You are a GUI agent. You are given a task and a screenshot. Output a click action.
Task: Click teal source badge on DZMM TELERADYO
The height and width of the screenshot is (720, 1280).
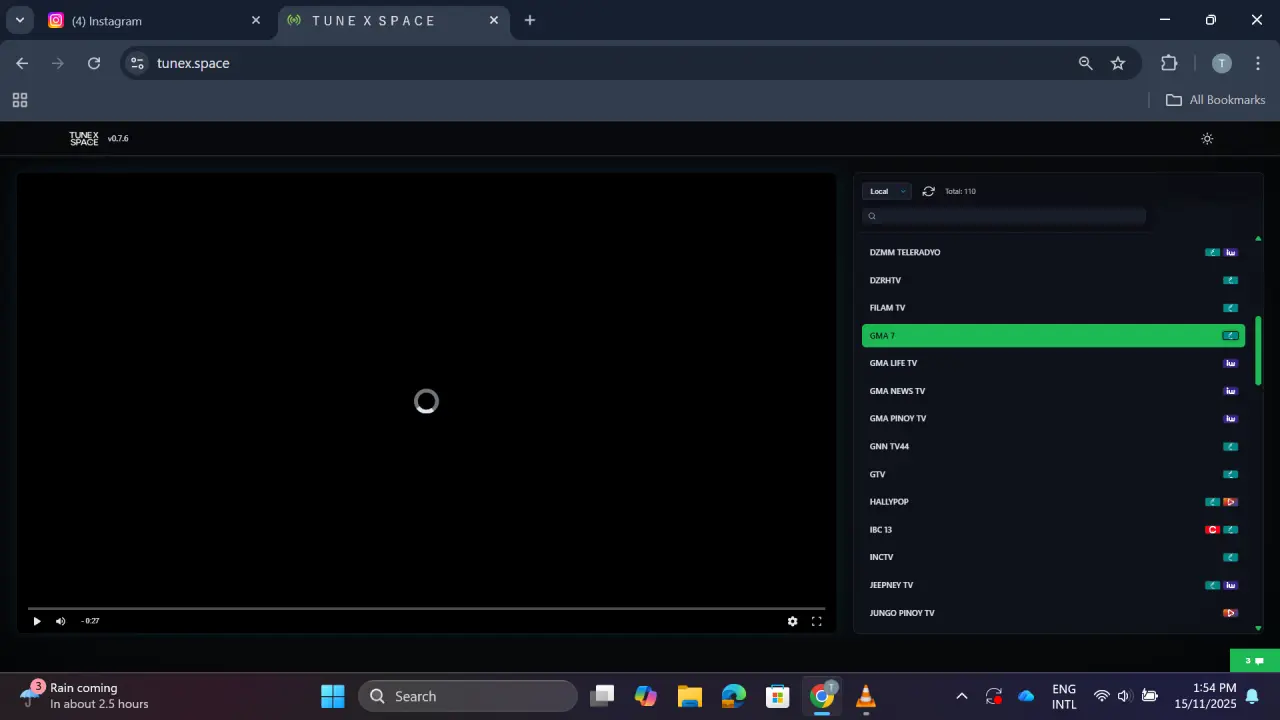point(1212,252)
